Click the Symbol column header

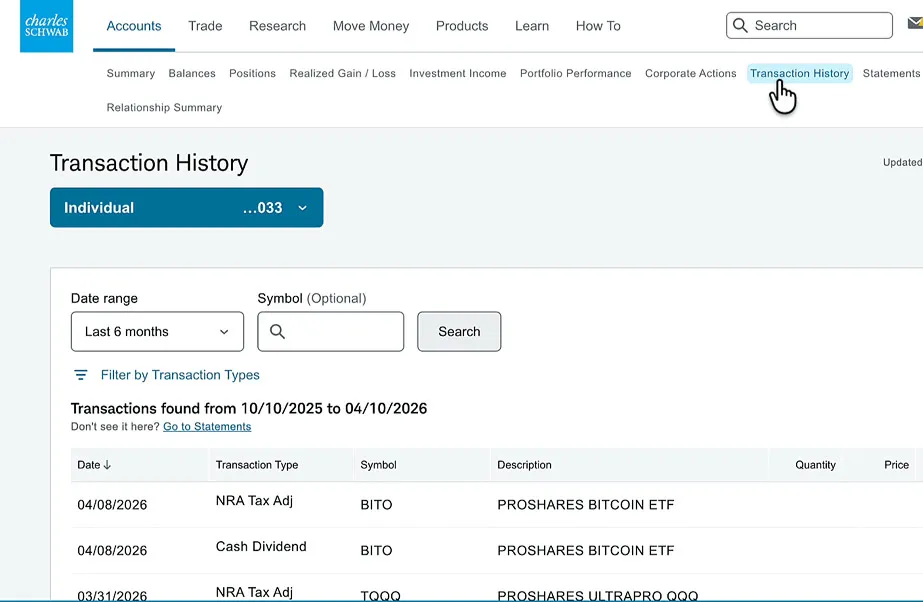(x=379, y=465)
